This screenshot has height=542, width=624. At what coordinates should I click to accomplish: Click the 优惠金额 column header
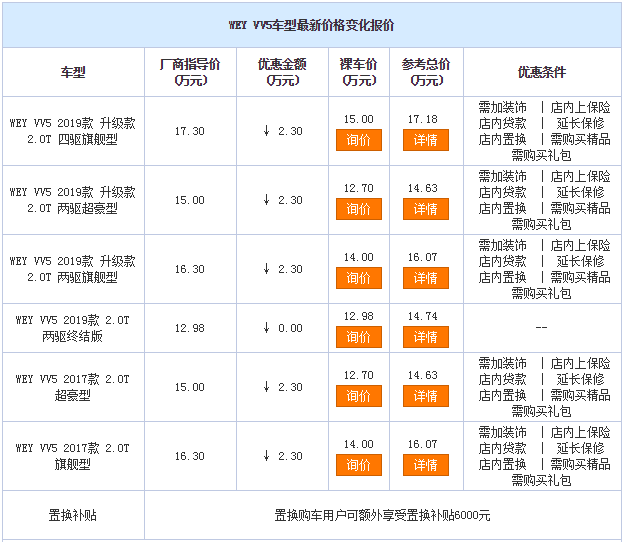click(x=282, y=72)
